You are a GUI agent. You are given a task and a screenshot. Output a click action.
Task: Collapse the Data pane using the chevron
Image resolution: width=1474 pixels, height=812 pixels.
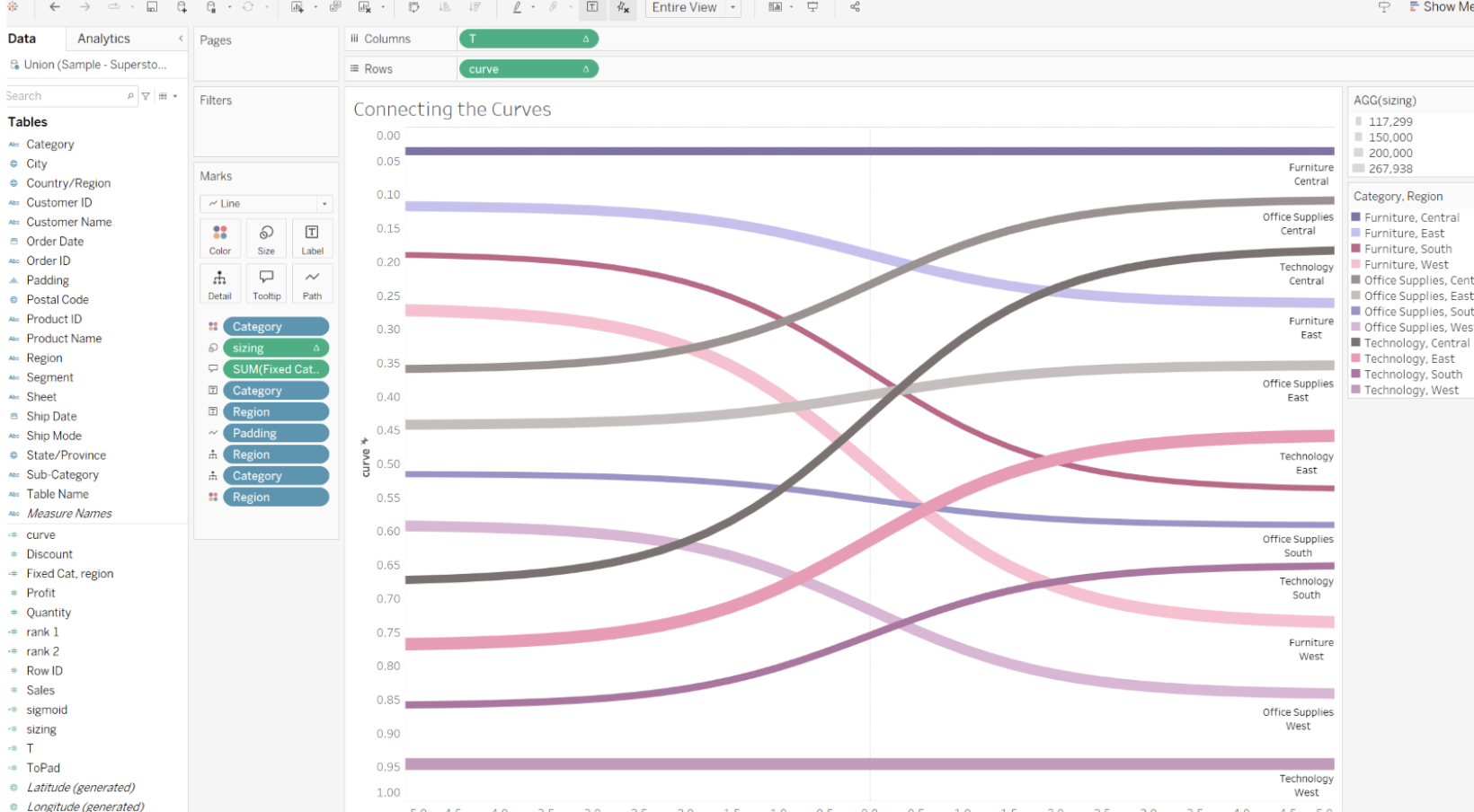[x=179, y=39]
